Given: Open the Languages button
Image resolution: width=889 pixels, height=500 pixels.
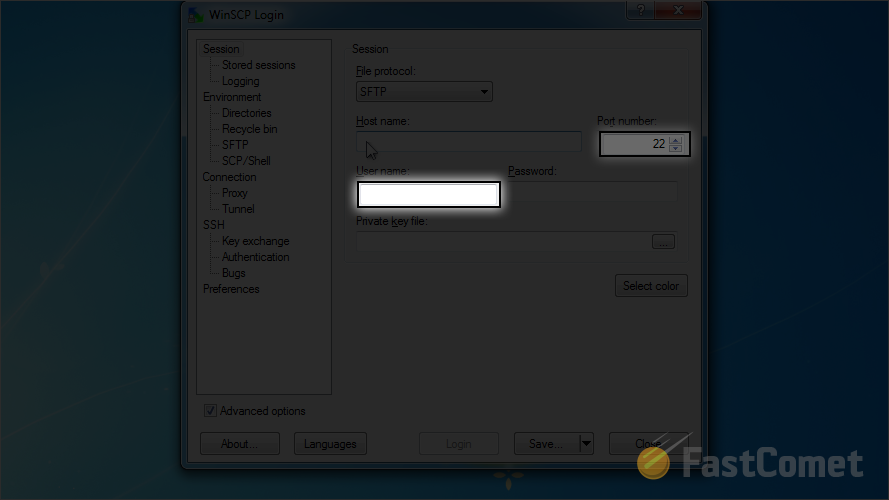Looking at the screenshot, I should 331,444.
